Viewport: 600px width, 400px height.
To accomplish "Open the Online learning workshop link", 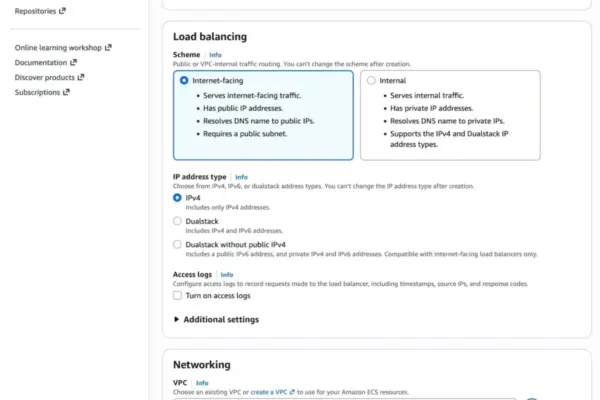I will coord(63,47).
